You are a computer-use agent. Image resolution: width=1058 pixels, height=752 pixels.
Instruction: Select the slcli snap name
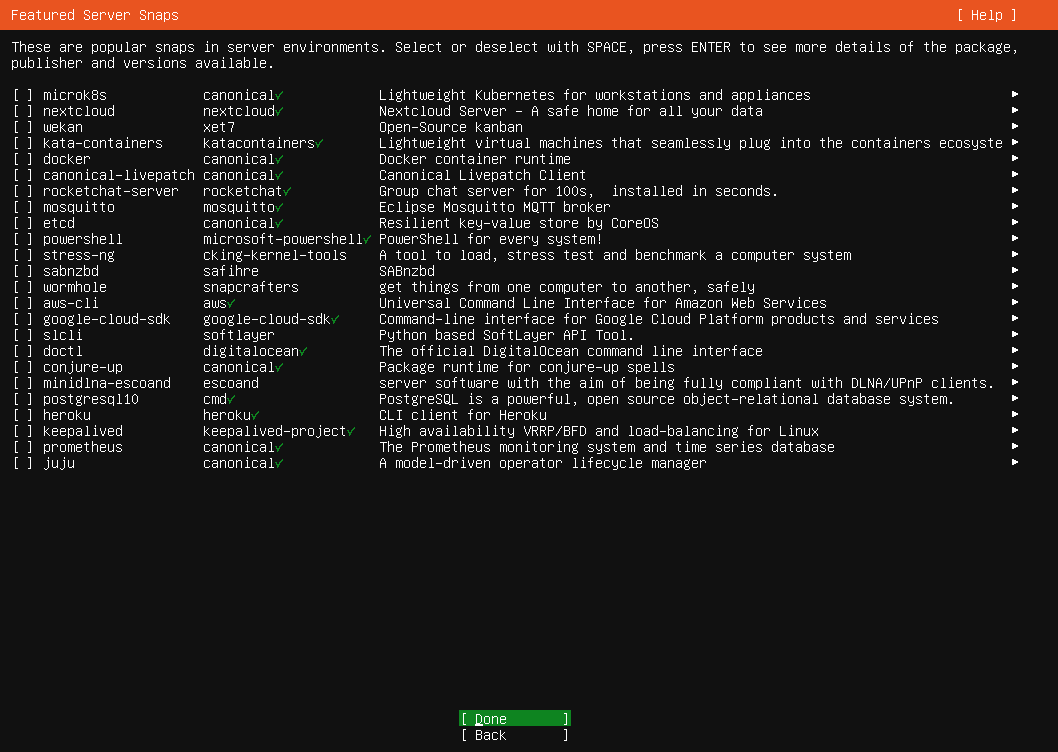[x=63, y=335]
